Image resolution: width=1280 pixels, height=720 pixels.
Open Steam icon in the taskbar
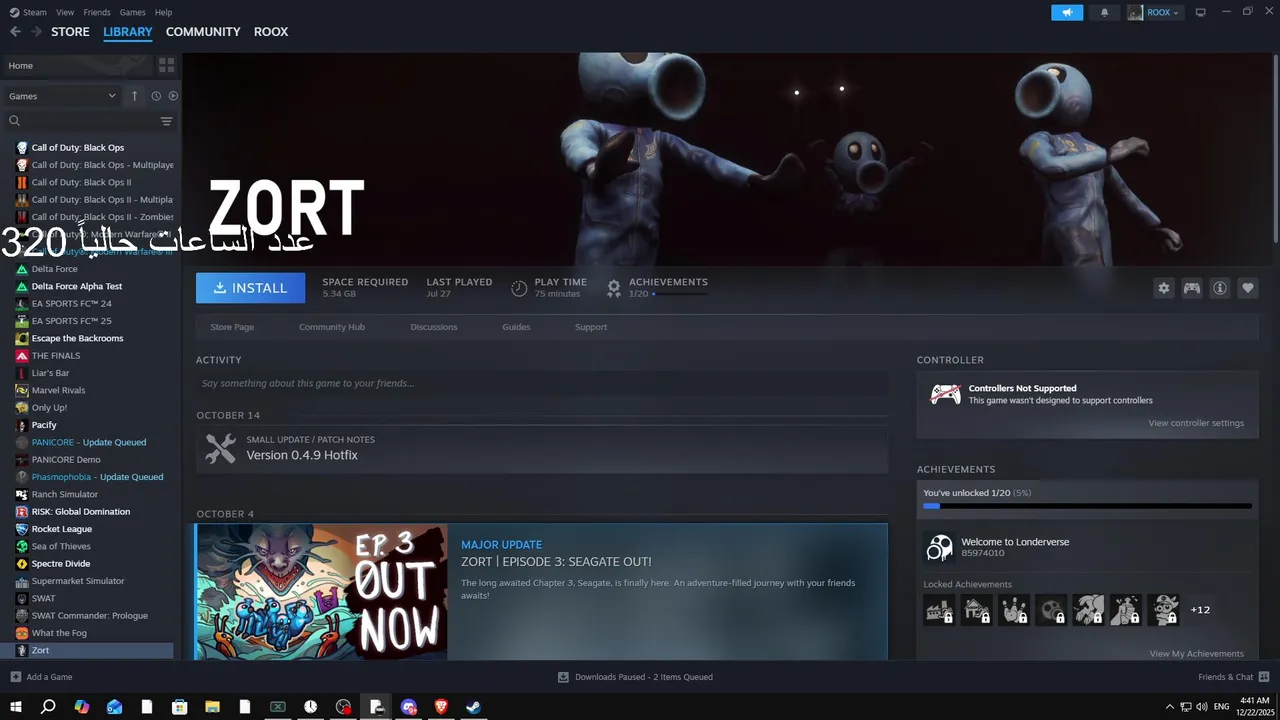pyautogui.click(x=474, y=707)
